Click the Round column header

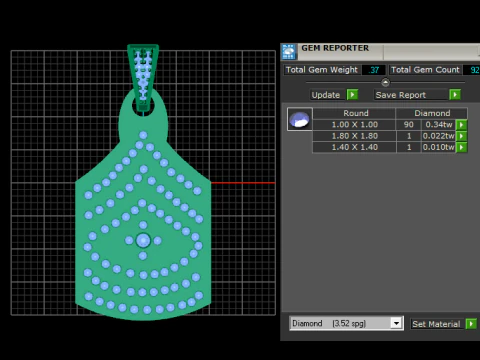pos(354,113)
